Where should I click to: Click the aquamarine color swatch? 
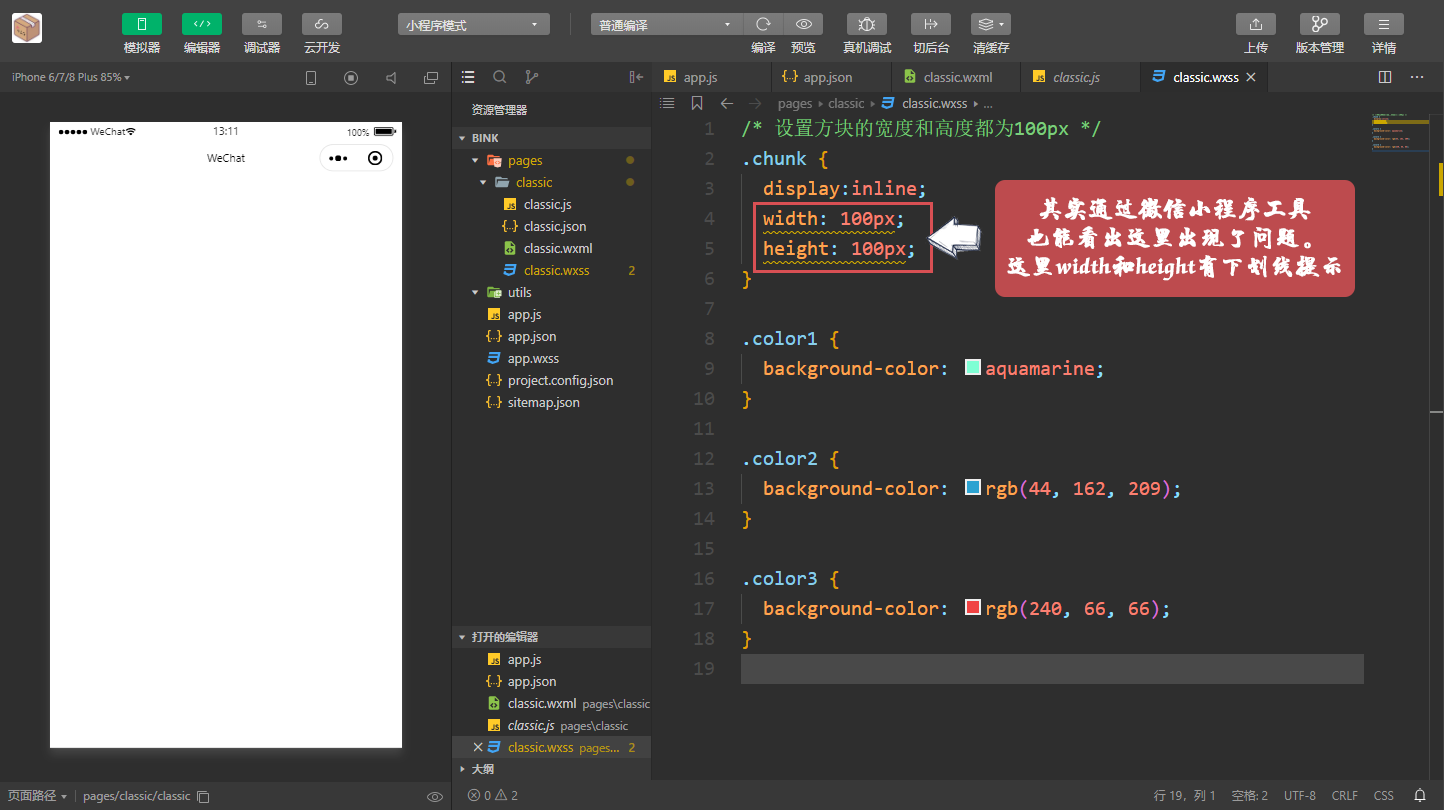click(972, 368)
